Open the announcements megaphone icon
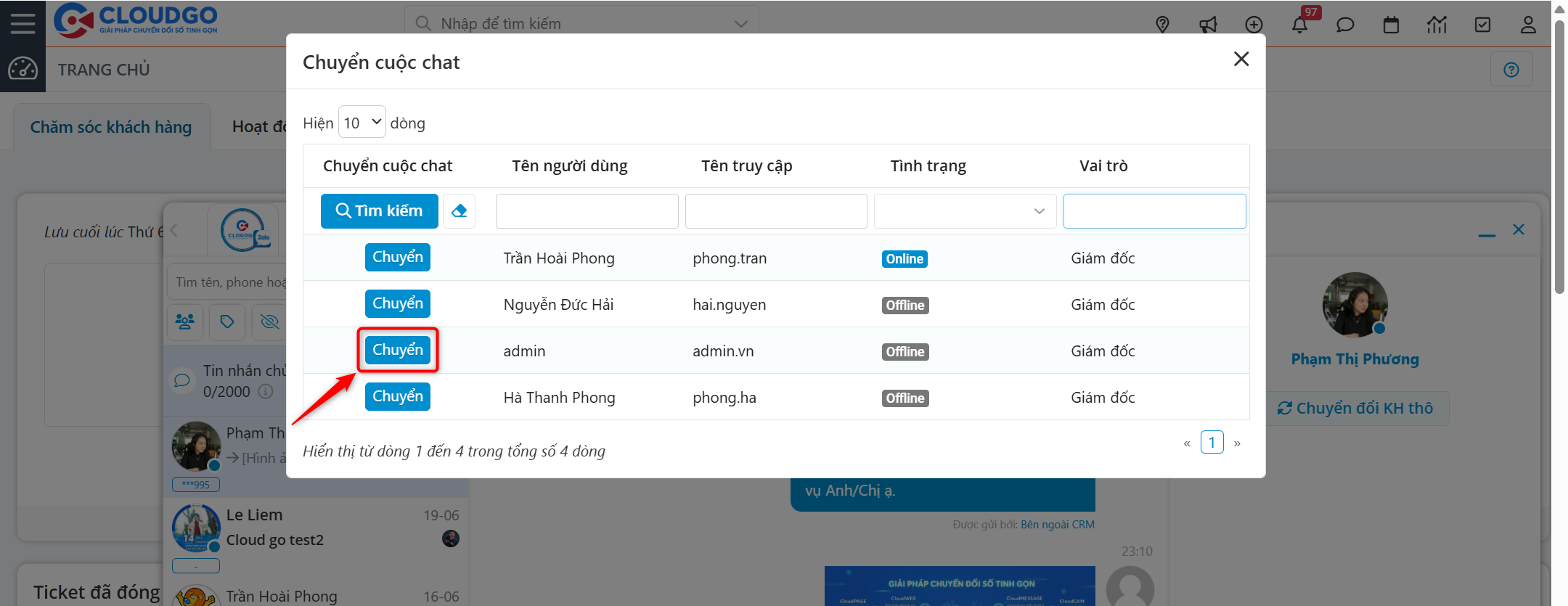The width and height of the screenshot is (1568, 606). click(x=1208, y=25)
